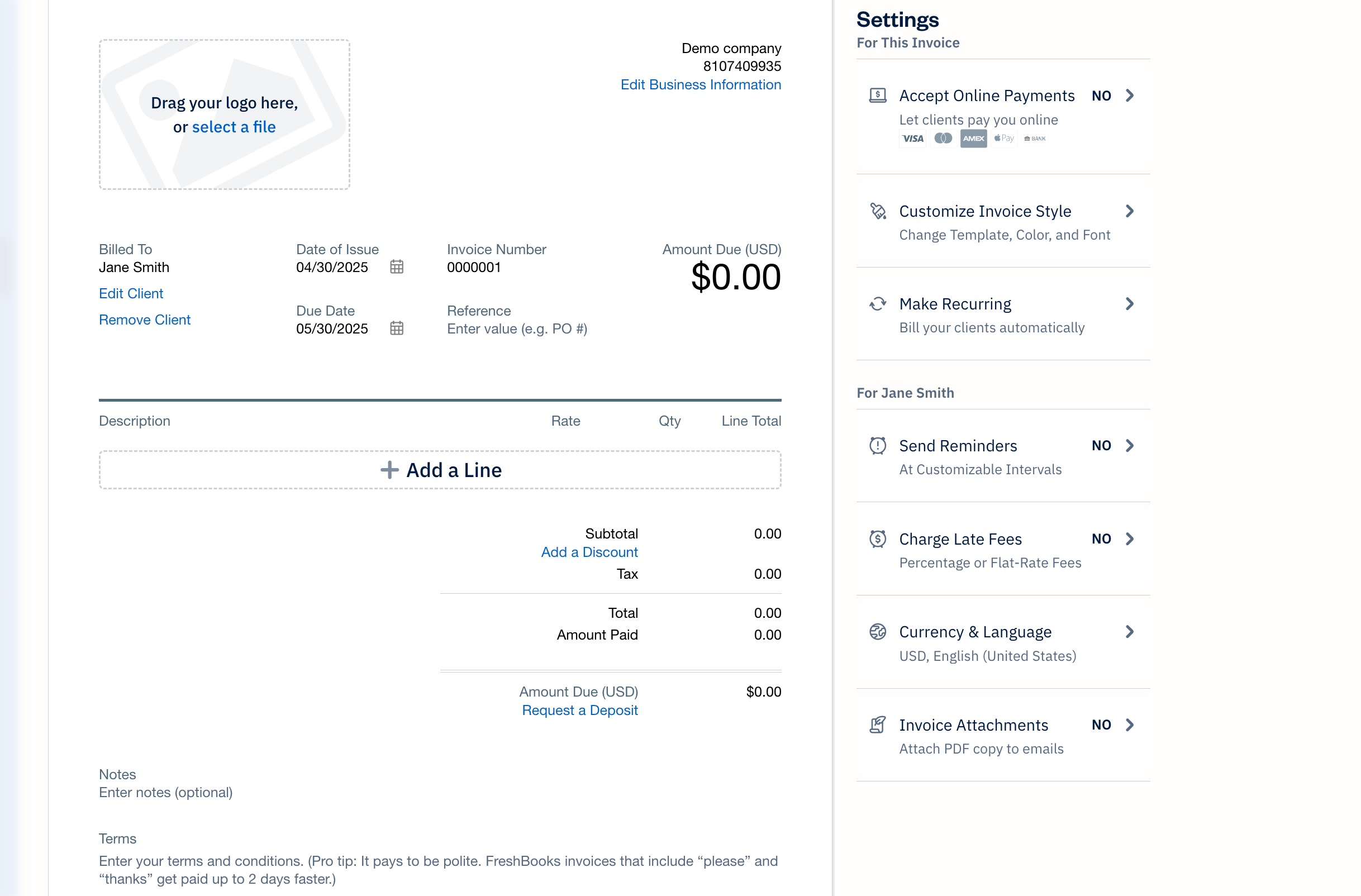1361x896 pixels.
Task: Open the Due Date calendar picker
Action: click(397, 328)
